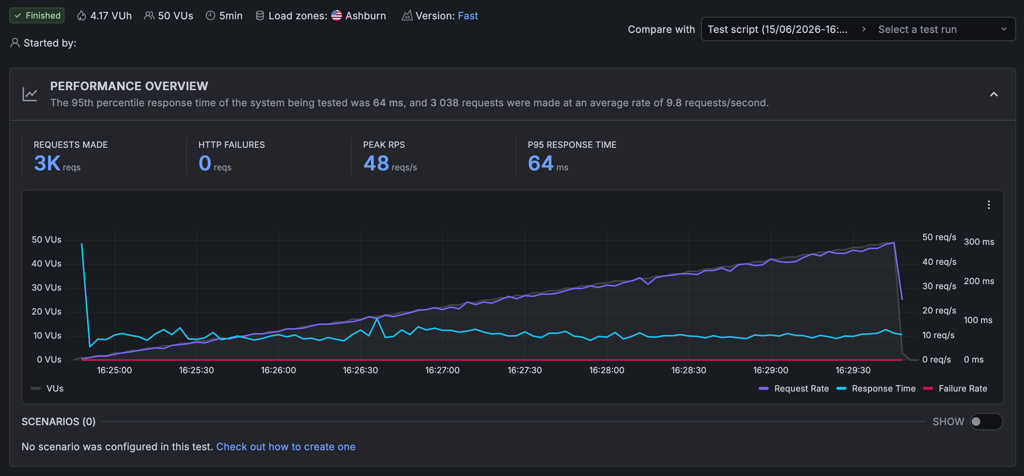
Task: Click the Ashburn load zone text
Action: [x=366, y=15]
